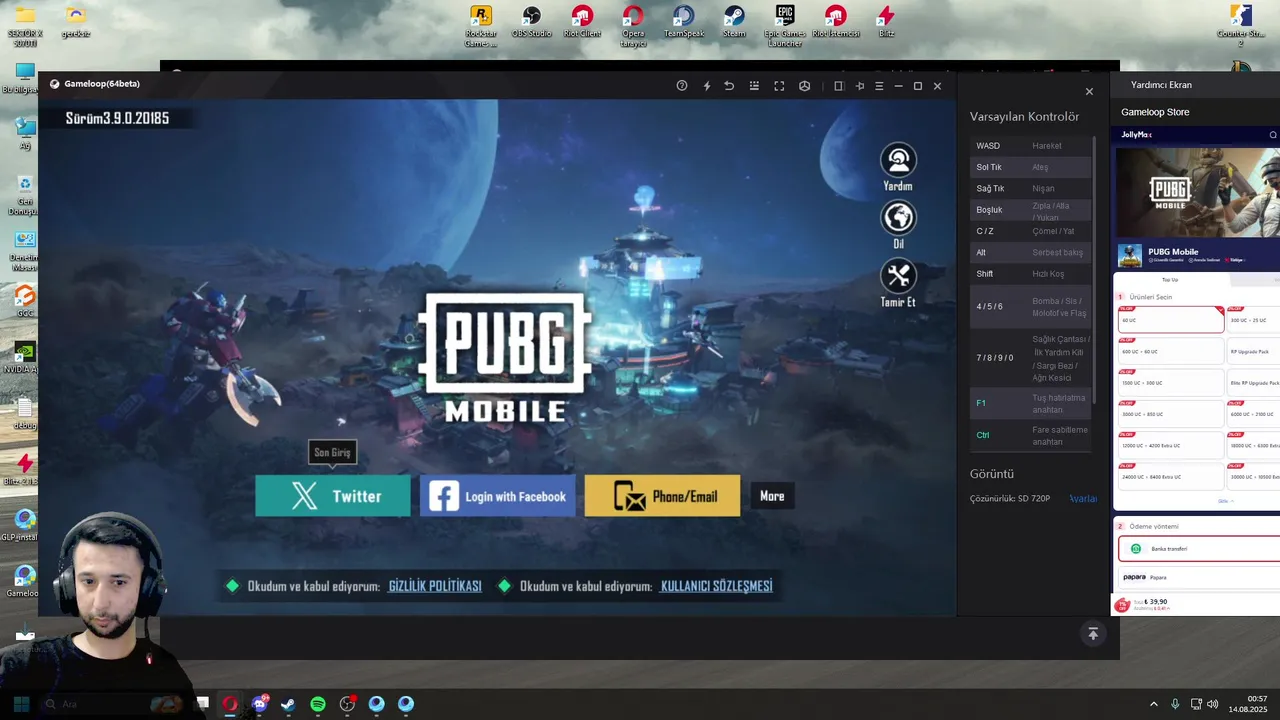Open Riot Client desktop shortcut
The width and height of the screenshot is (1280, 720).
(582, 22)
